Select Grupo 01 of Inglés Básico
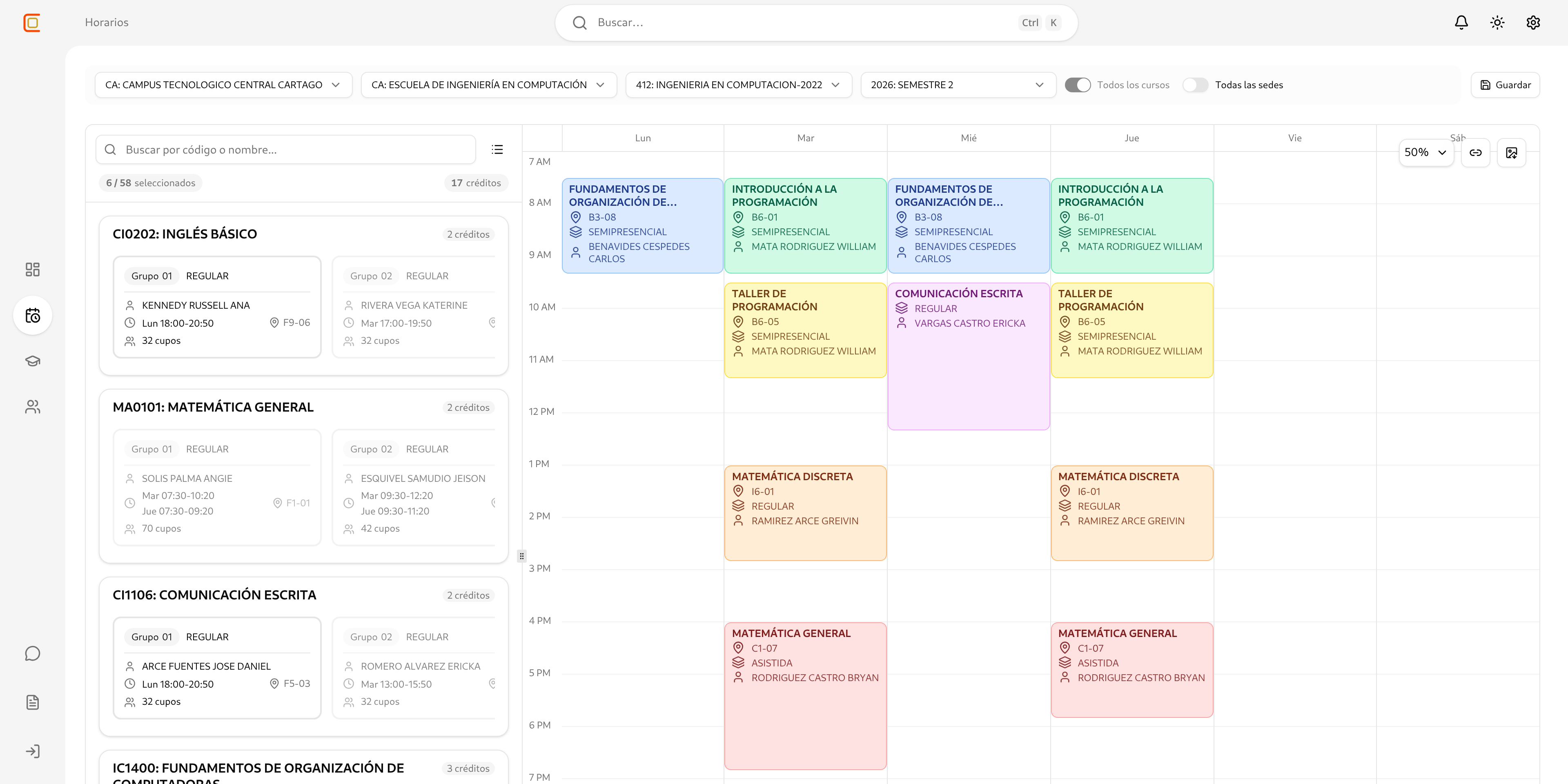The width and height of the screenshot is (1568, 784). 217,307
